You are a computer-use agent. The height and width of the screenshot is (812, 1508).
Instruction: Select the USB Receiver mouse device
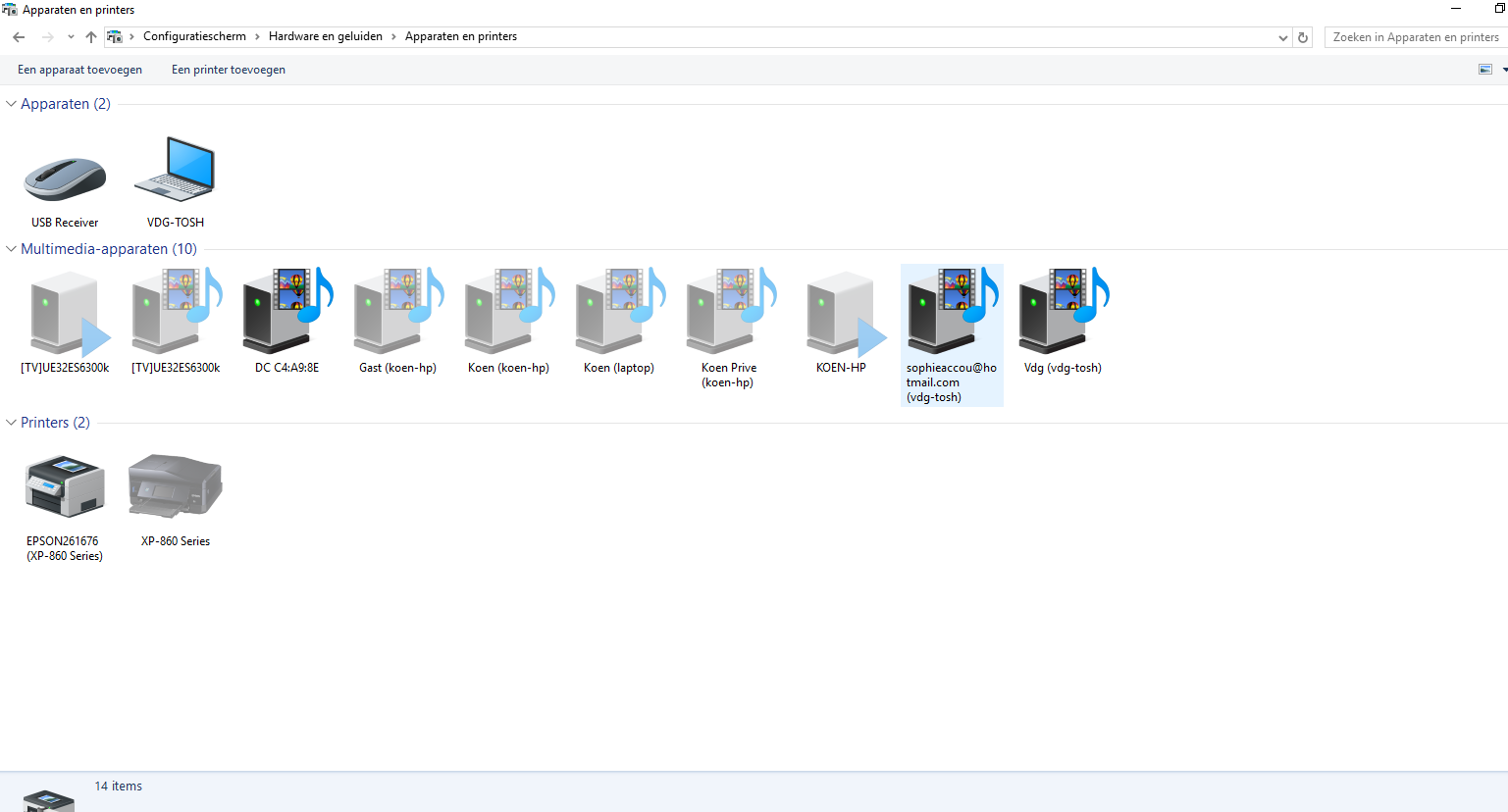(x=65, y=181)
